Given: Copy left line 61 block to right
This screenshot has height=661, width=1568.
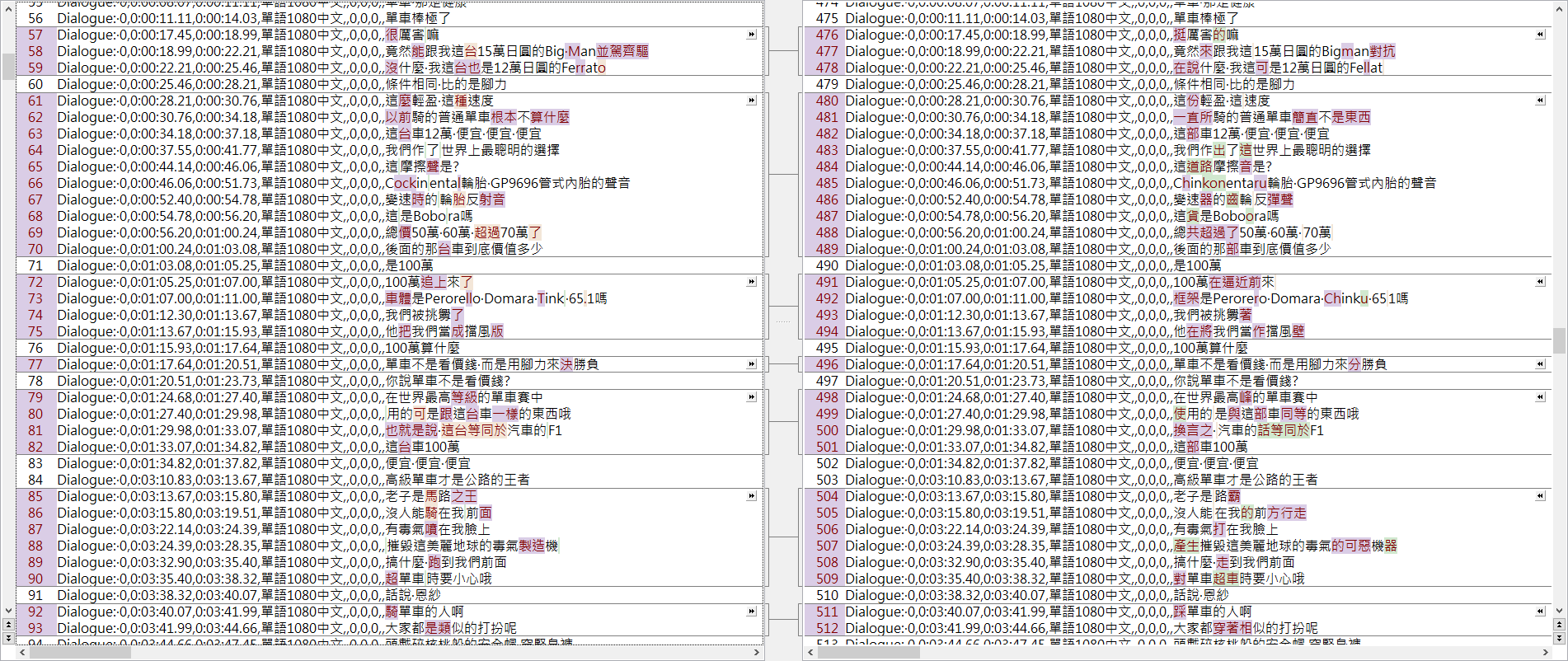Looking at the screenshot, I should tap(751, 101).
